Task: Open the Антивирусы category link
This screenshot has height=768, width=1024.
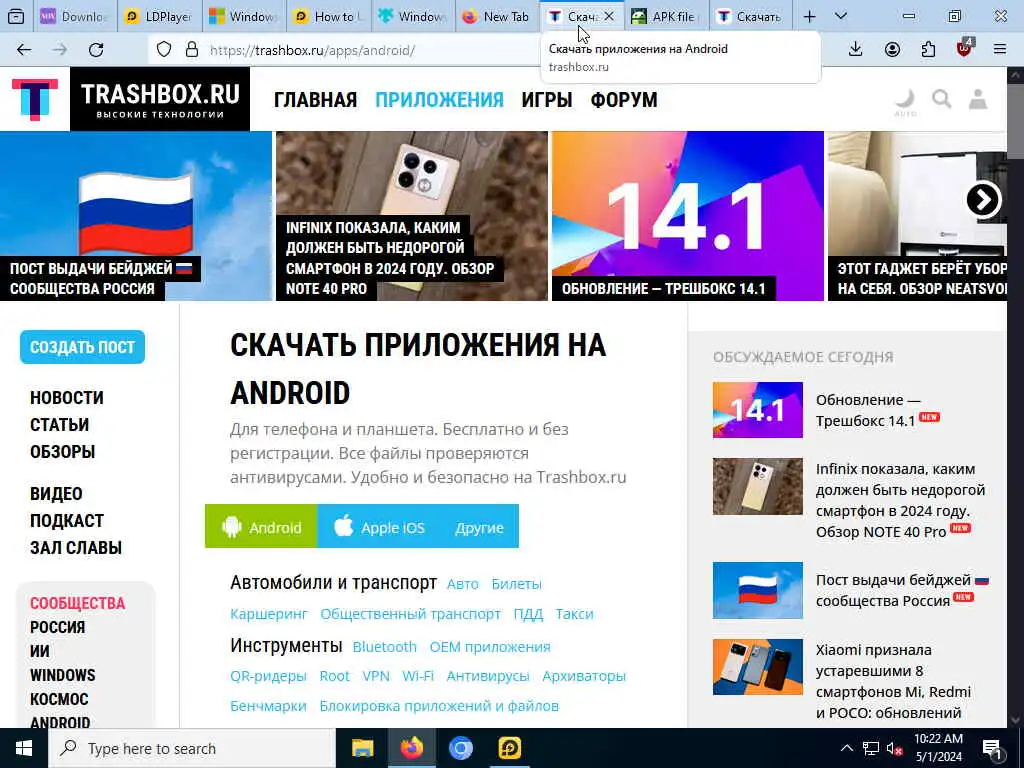Action: click(488, 676)
